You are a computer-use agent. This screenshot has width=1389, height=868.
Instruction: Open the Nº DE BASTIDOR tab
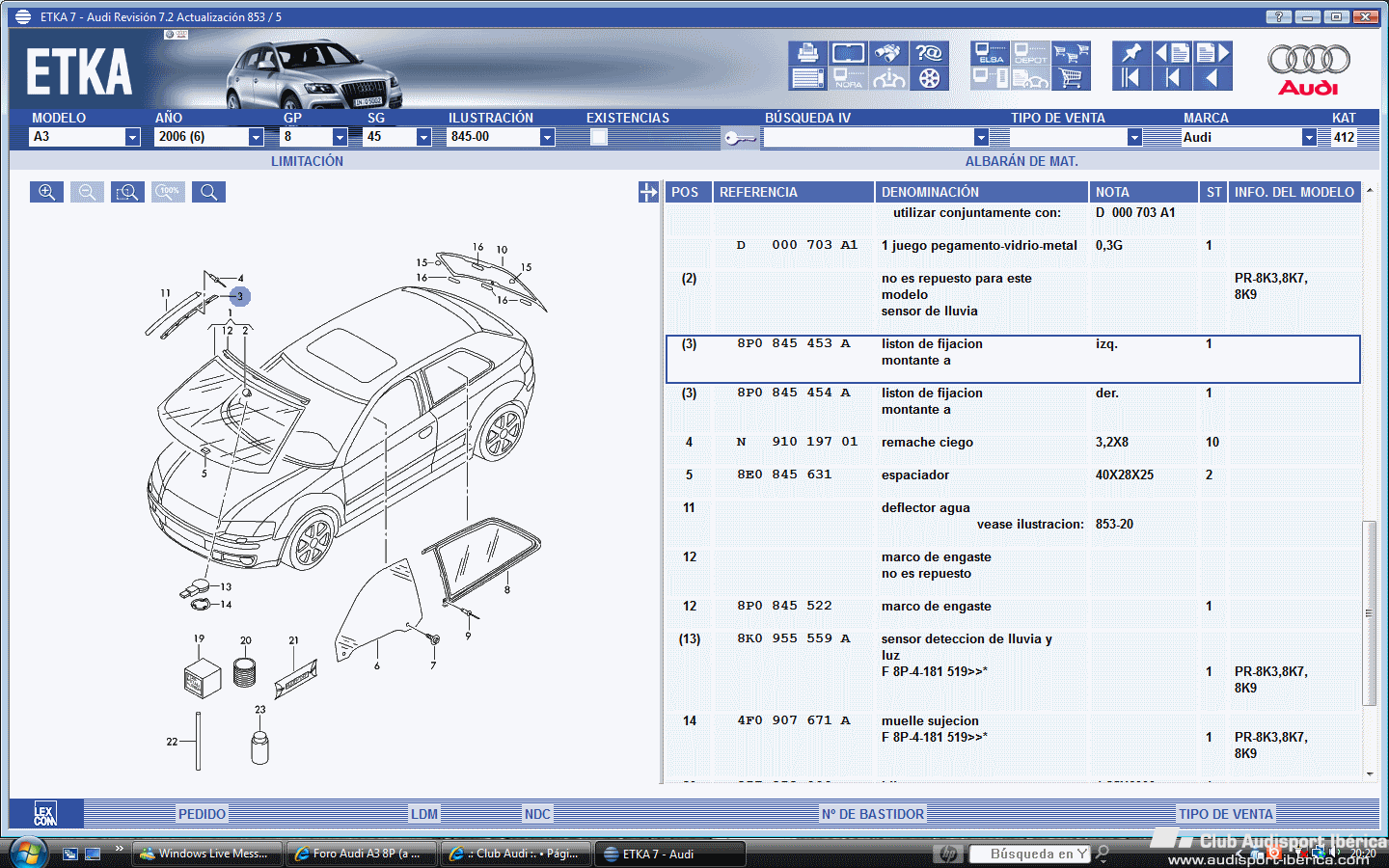coord(873,814)
